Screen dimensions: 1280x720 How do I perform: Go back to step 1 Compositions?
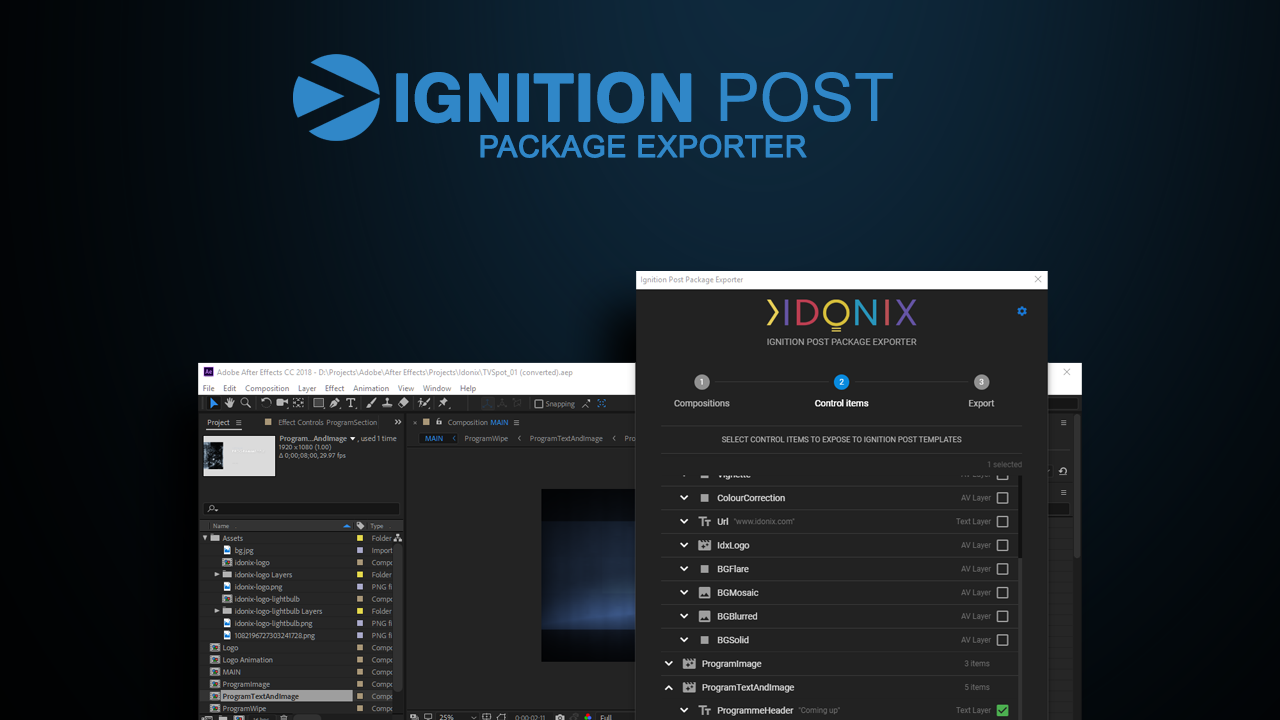[702, 382]
